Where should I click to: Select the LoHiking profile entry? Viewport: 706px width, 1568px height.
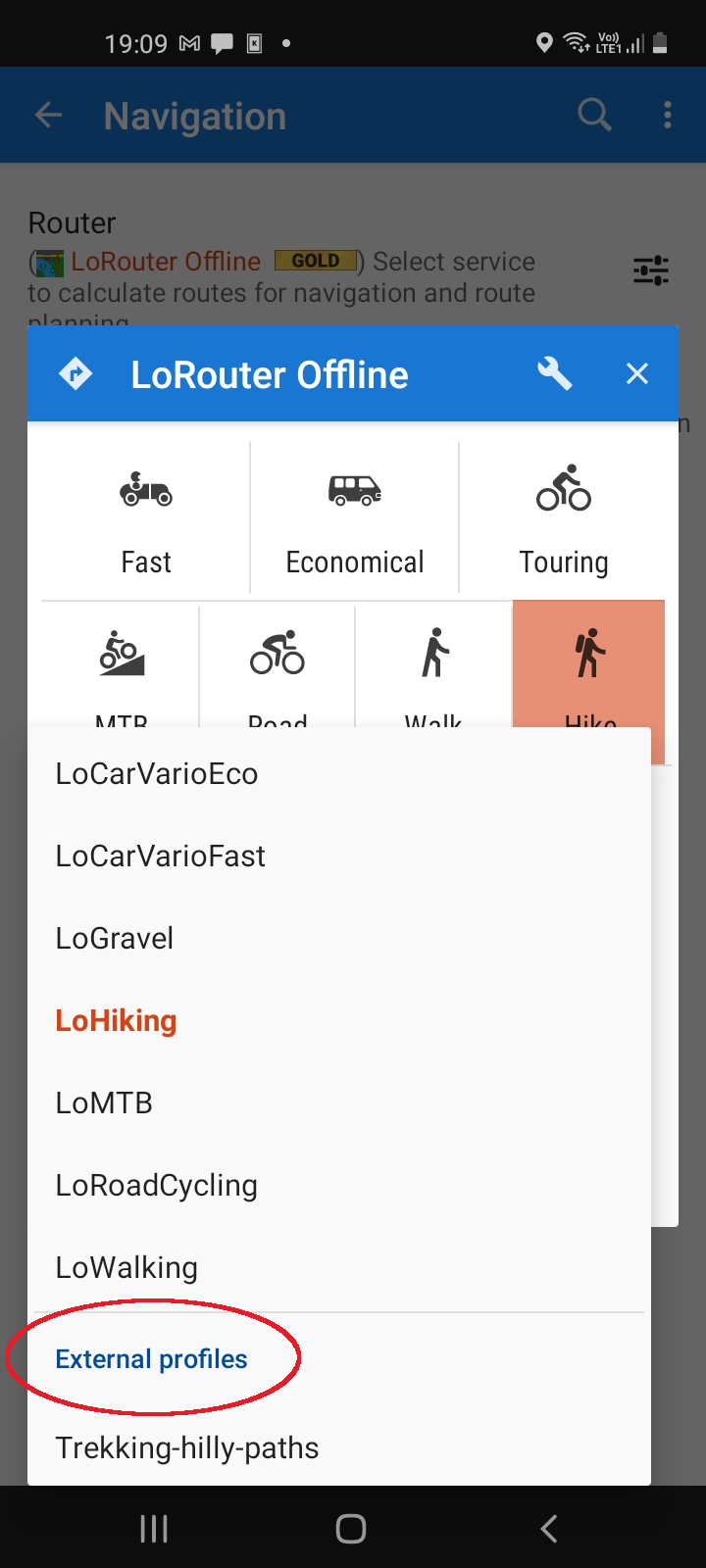[x=116, y=1021]
